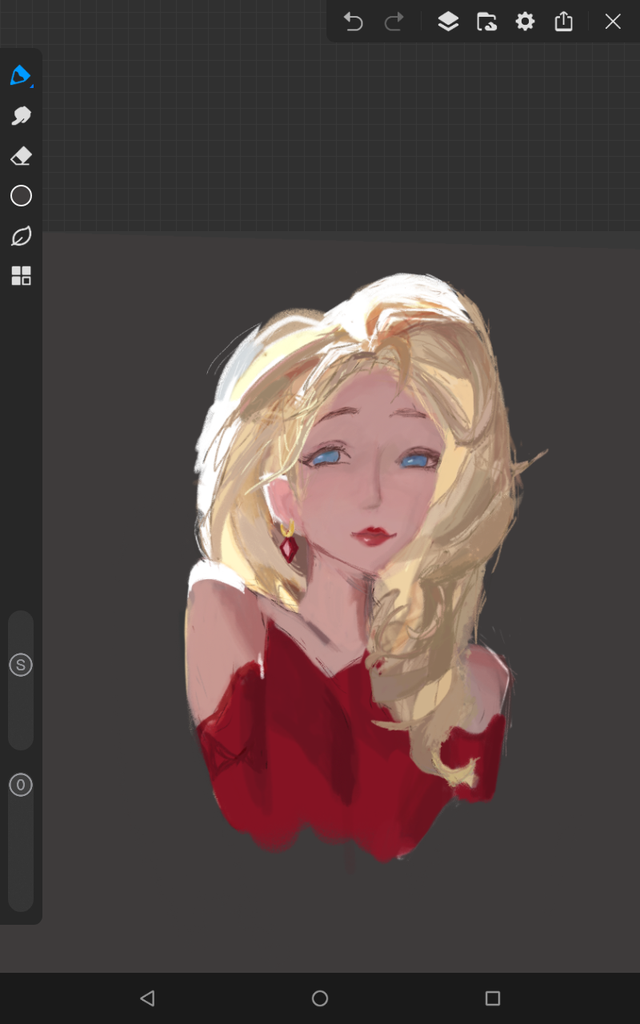Open the color picker circle
This screenshot has height=1024, width=640.
21,196
